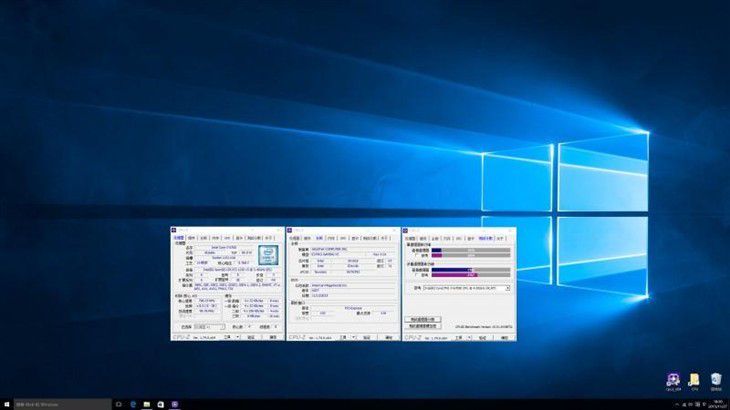Close the left CPU-Z window

click(x=278, y=230)
